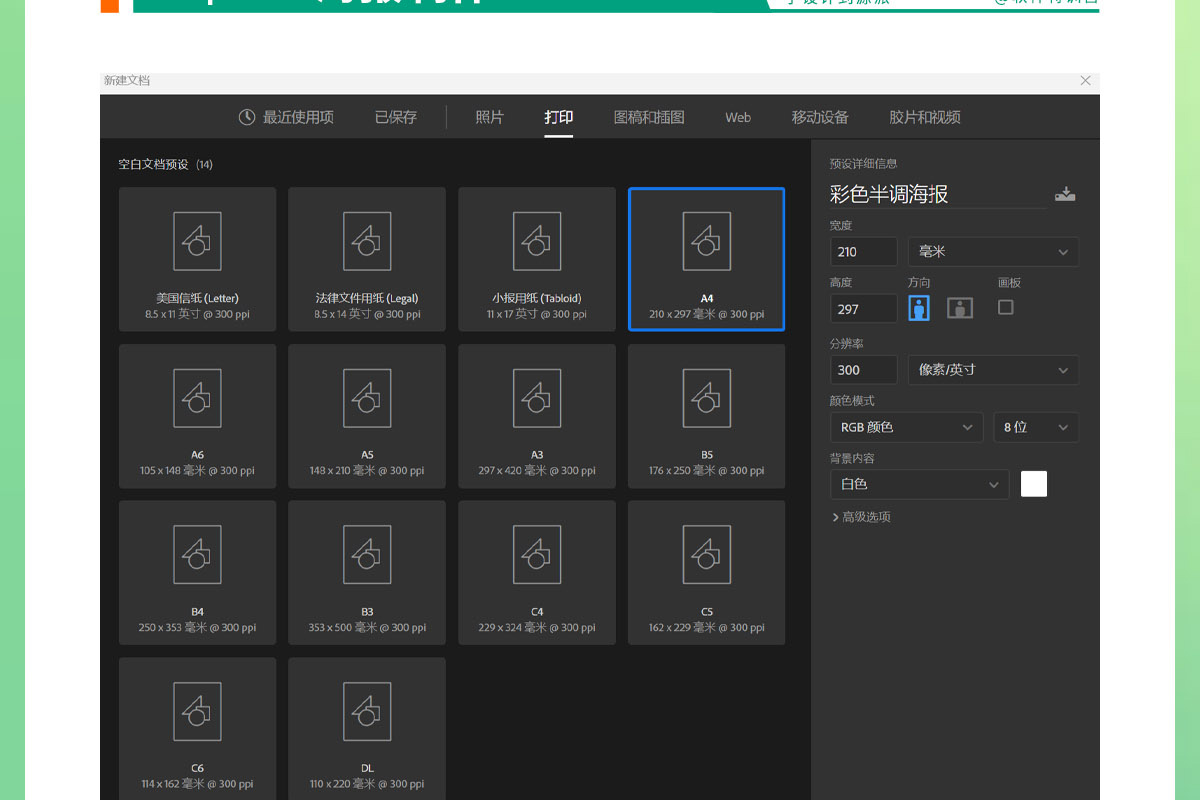Click the white background color swatch
Screen dimensions: 1200x800
click(x=1034, y=484)
